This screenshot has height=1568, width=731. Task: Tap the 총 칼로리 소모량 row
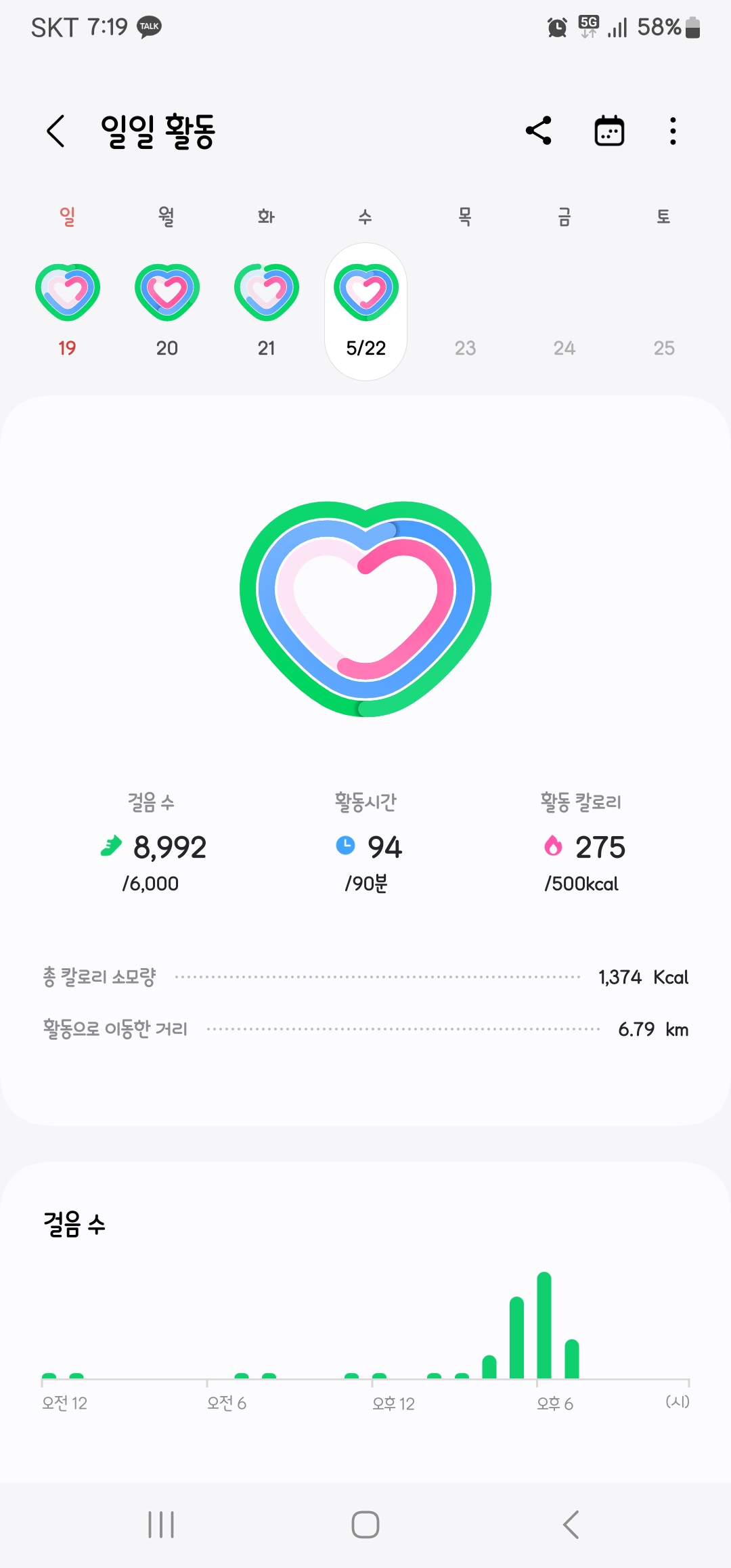pyautogui.click(x=365, y=977)
